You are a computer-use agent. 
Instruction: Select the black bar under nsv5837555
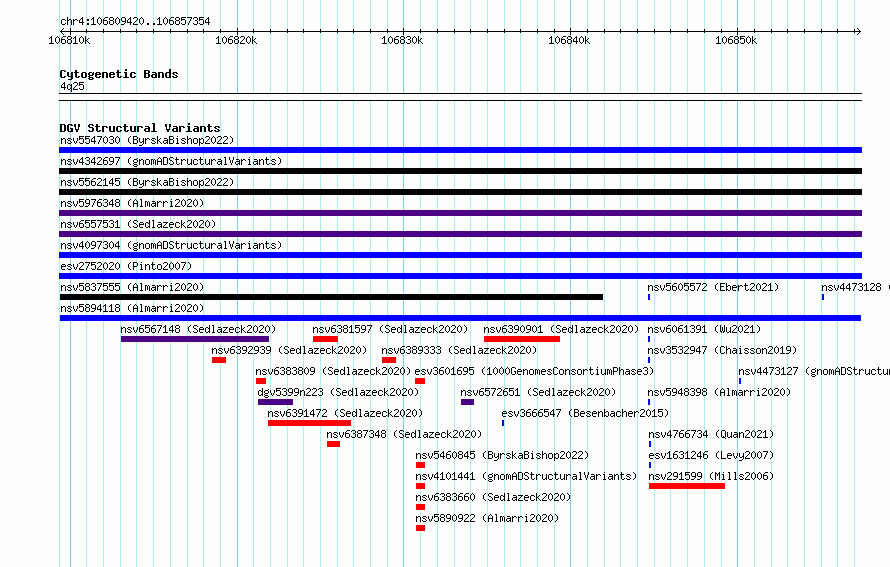[331, 297]
